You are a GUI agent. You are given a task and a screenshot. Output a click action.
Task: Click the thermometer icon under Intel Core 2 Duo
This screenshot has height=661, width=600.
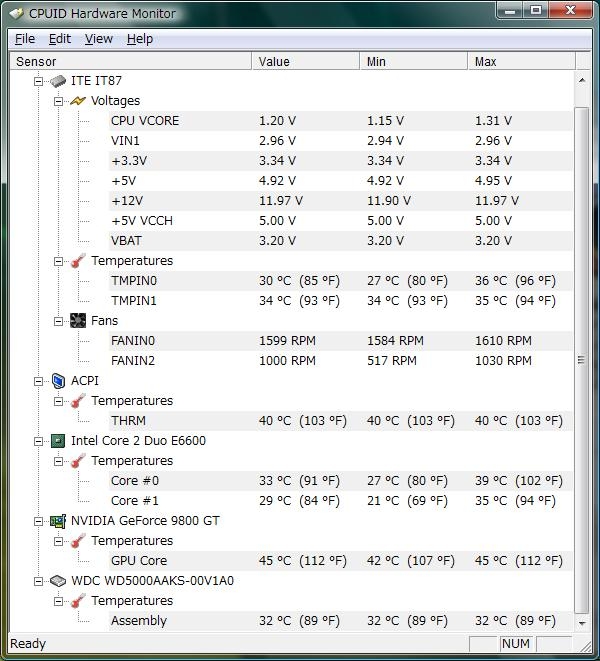pos(78,461)
